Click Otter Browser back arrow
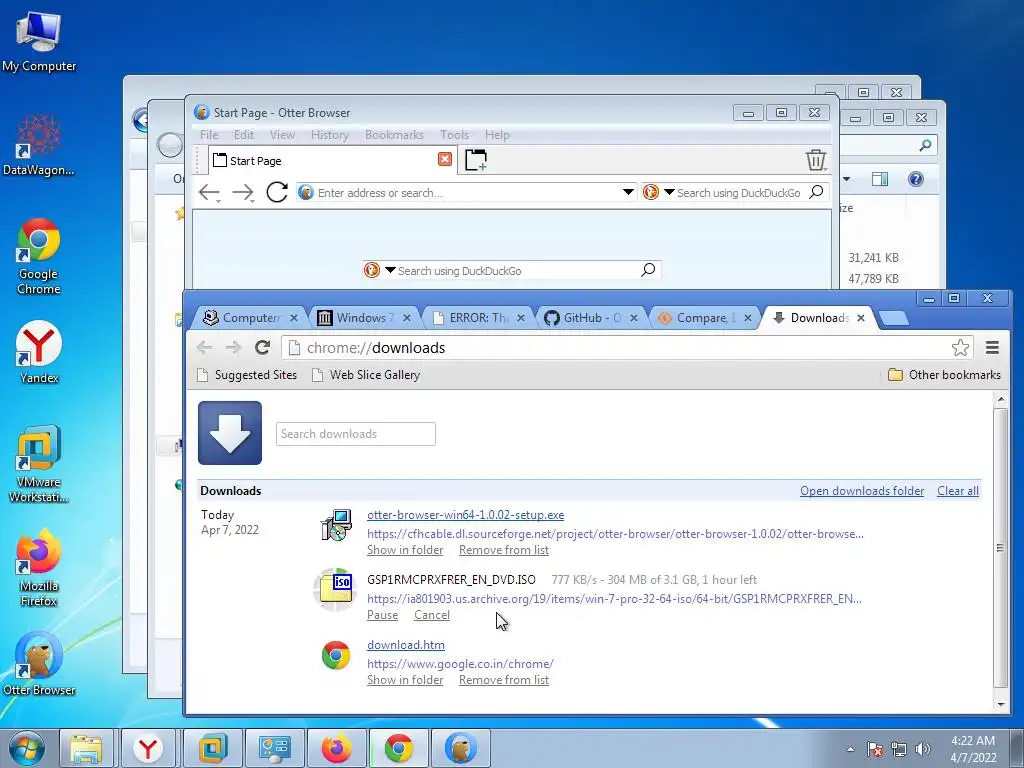The width and height of the screenshot is (1024, 768). pyautogui.click(x=209, y=192)
